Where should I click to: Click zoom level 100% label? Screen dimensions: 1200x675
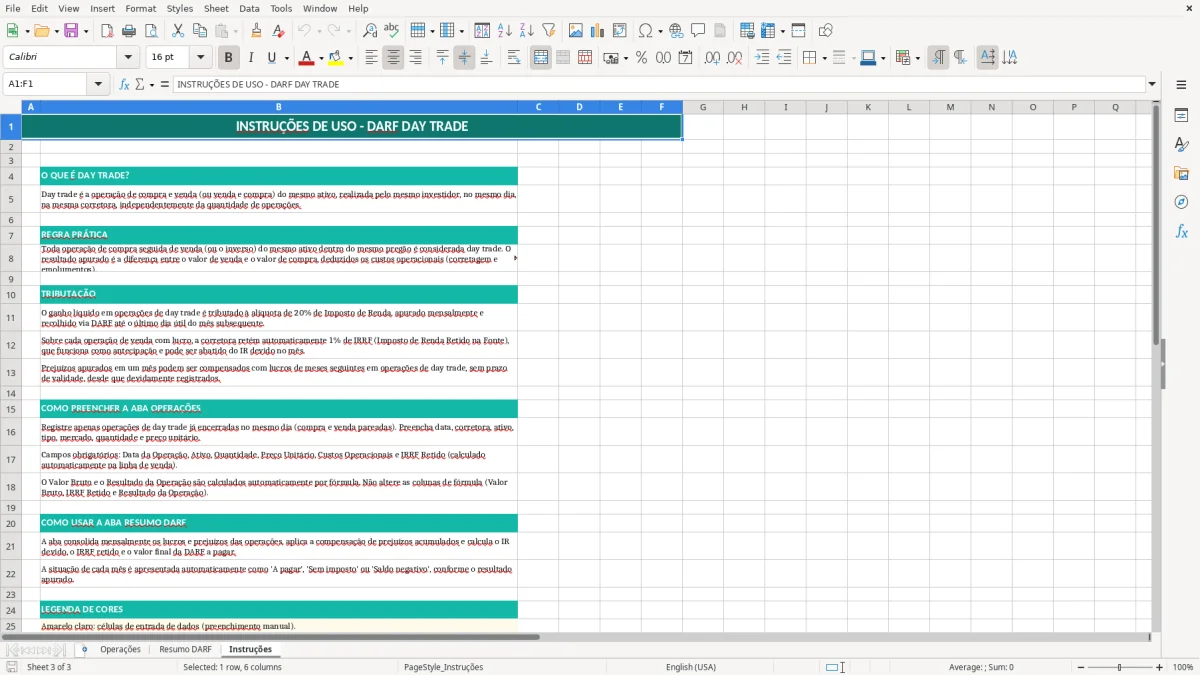pyautogui.click(x=1183, y=667)
